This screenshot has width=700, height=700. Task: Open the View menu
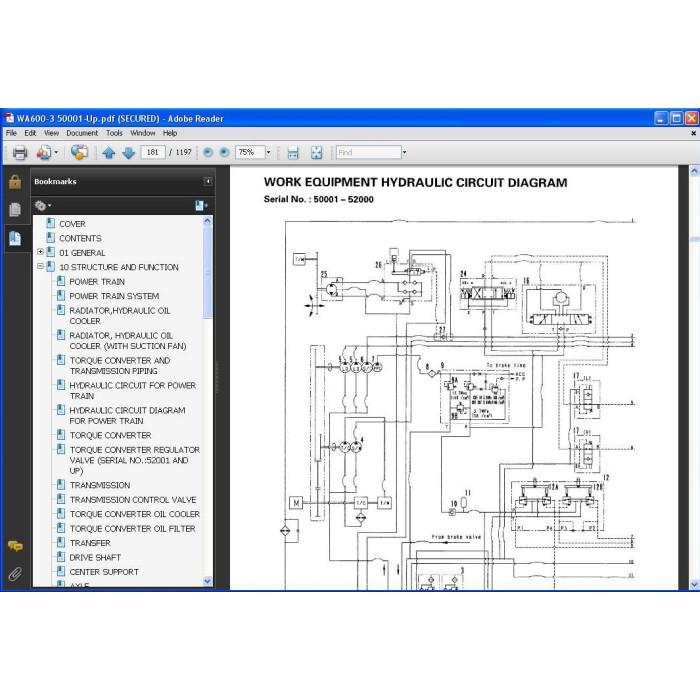[51, 133]
